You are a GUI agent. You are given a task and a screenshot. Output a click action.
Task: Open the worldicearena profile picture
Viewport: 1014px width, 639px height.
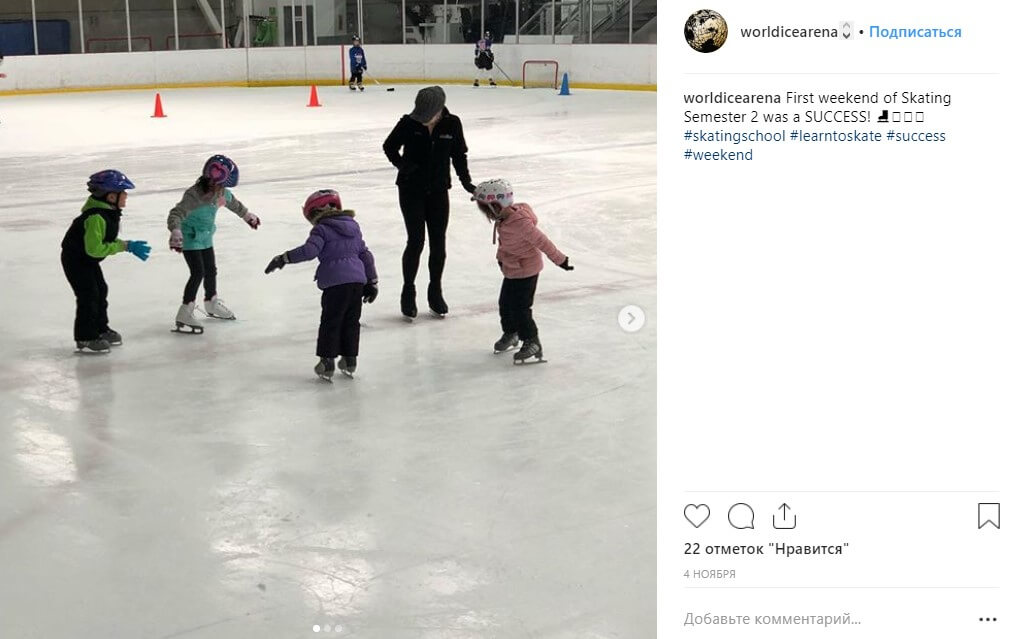pyautogui.click(x=706, y=31)
